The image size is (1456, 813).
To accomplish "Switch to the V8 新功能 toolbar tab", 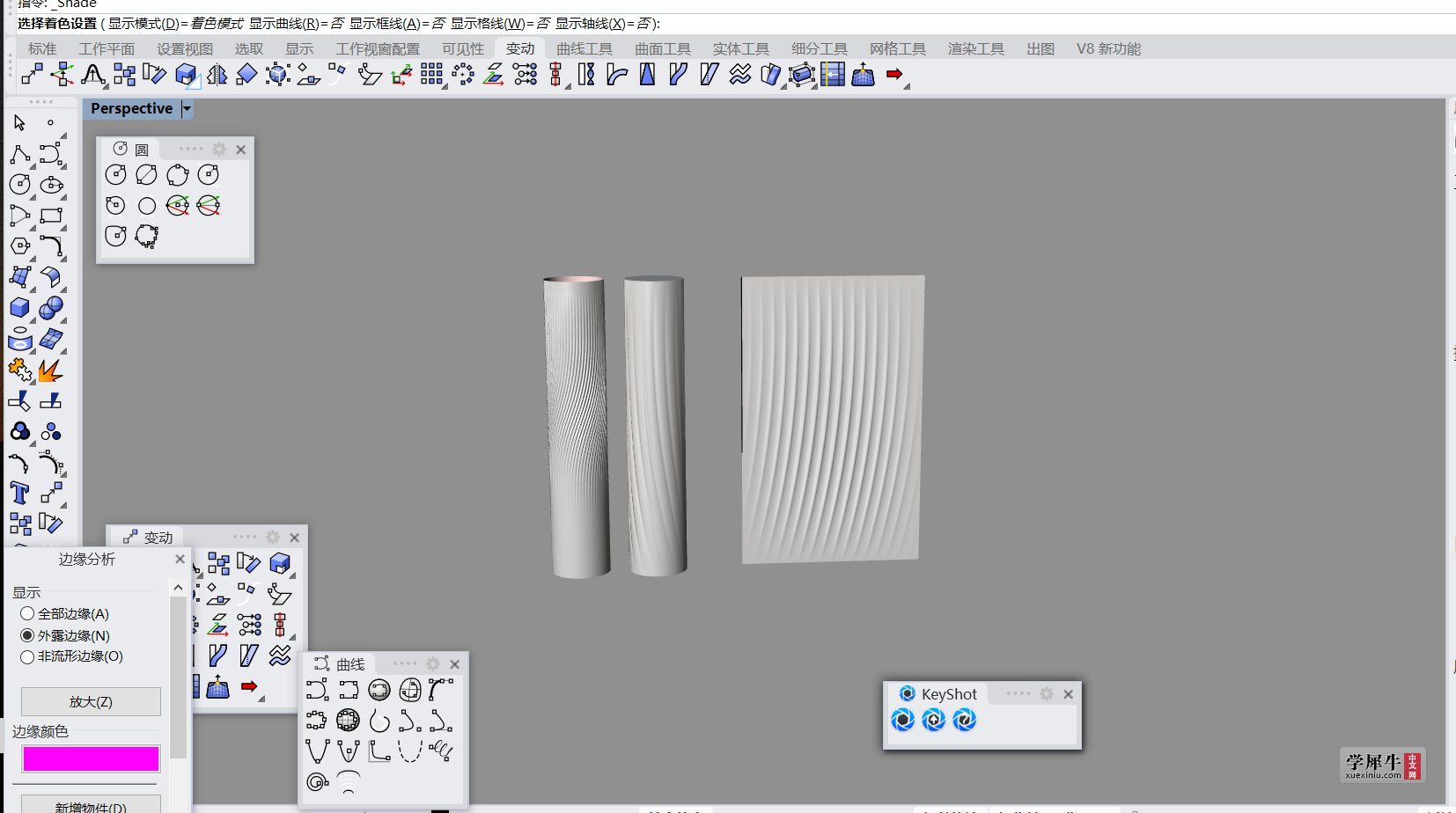I will 1108,48.
